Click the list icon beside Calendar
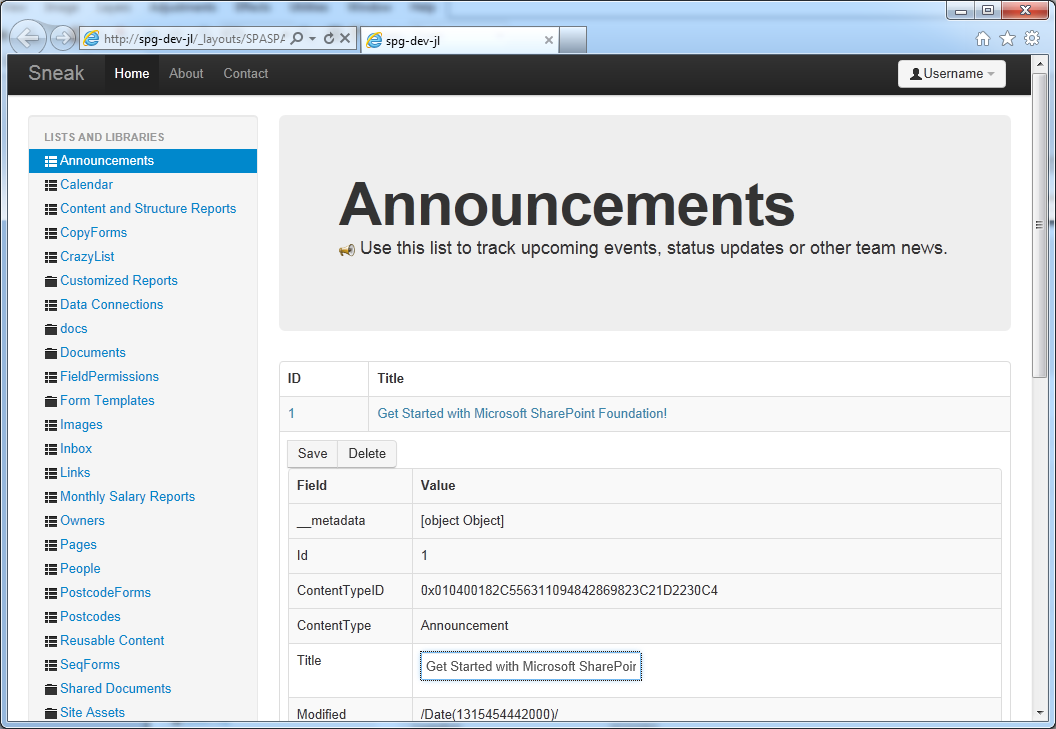This screenshot has width=1056, height=729. click(x=51, y=185)
